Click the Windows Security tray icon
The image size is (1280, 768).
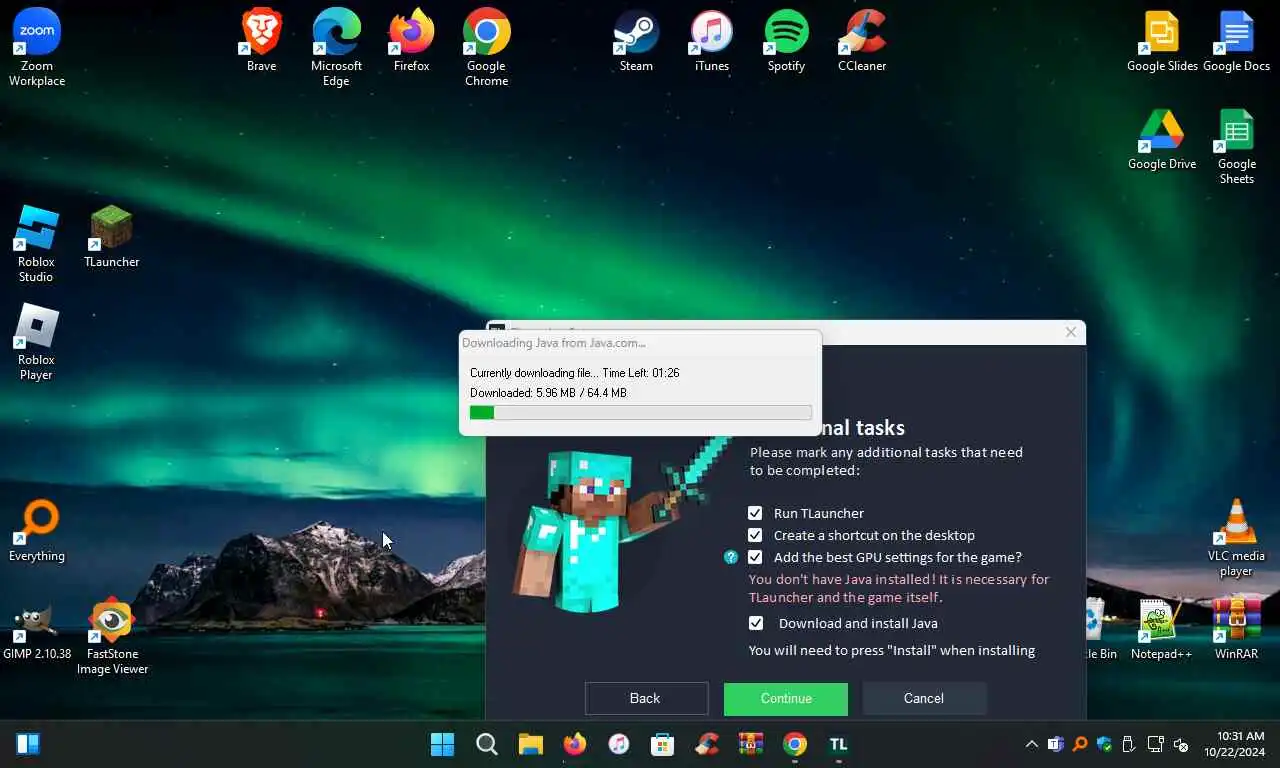1104,744
